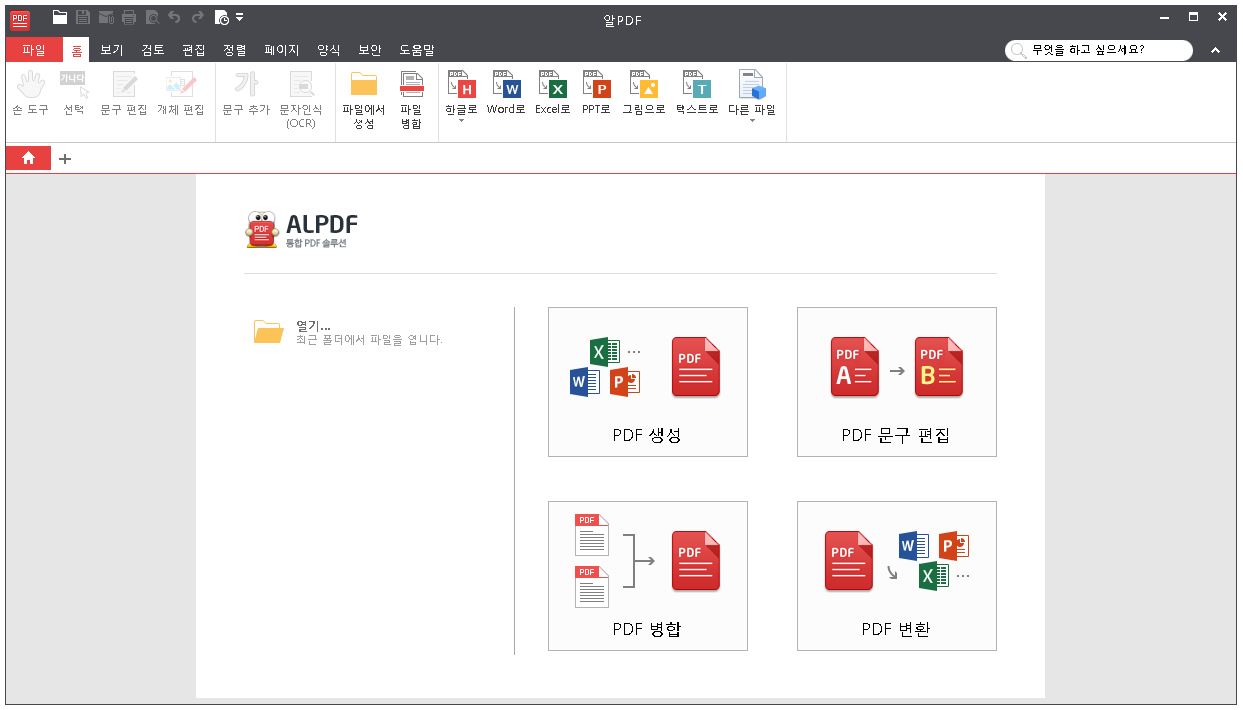Click the undo arrow icon
This screenshot has height=710, width=1243.
(174, 17)
